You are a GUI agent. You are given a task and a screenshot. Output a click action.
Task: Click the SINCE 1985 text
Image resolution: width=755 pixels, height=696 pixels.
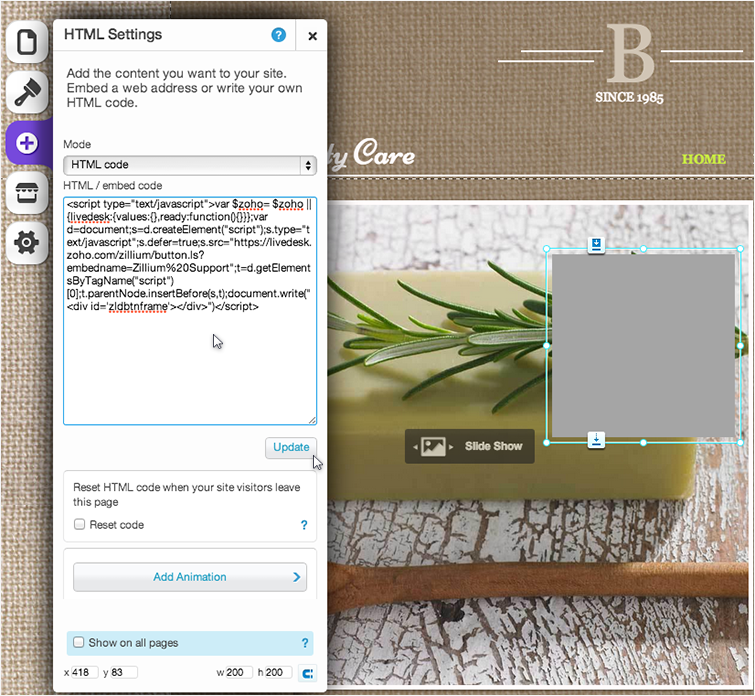(629, 97)
